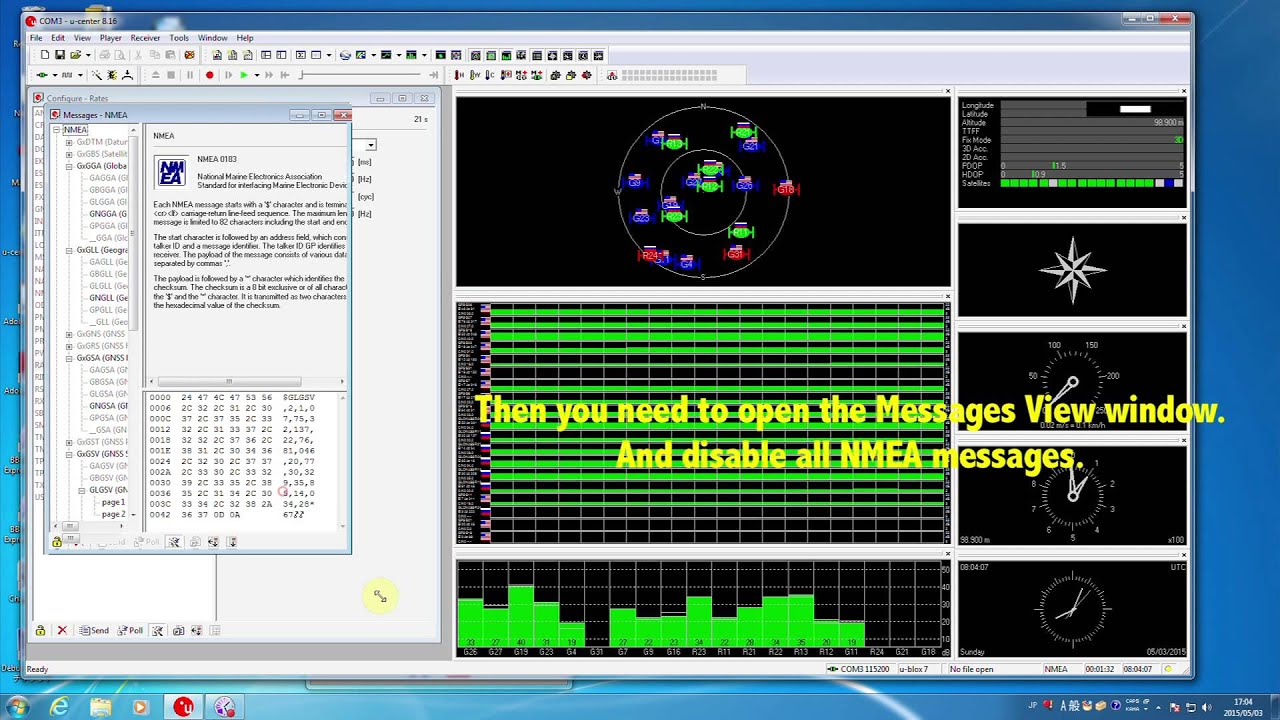Open the Player menu
The image size is (1280, 720).
point(110,38)
